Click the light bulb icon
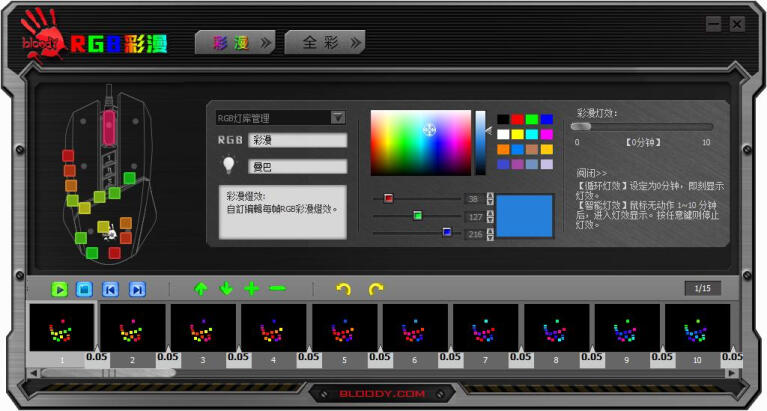Viewport: 767px width, 411px height. click(228, 165)
